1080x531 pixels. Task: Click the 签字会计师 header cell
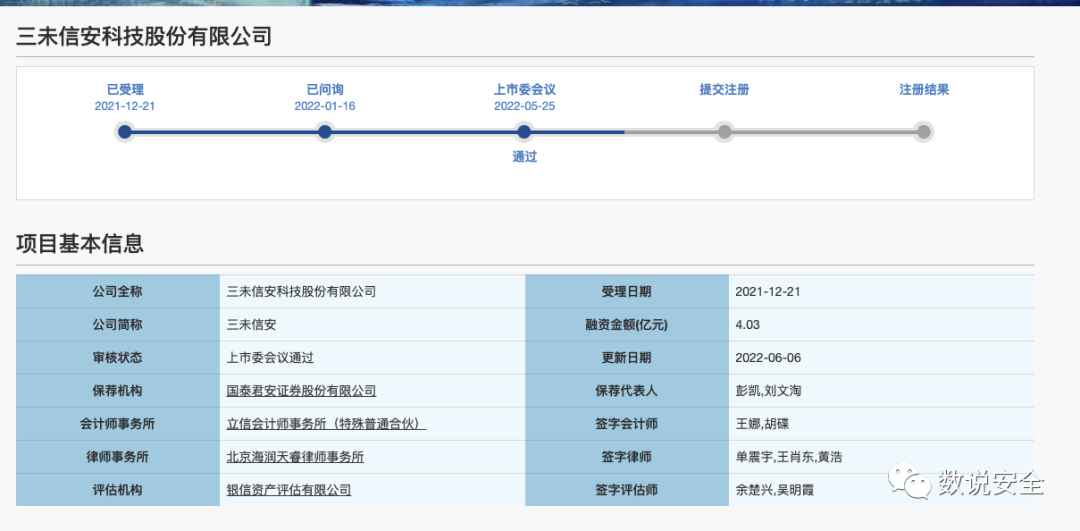click(x=627, y=424)
